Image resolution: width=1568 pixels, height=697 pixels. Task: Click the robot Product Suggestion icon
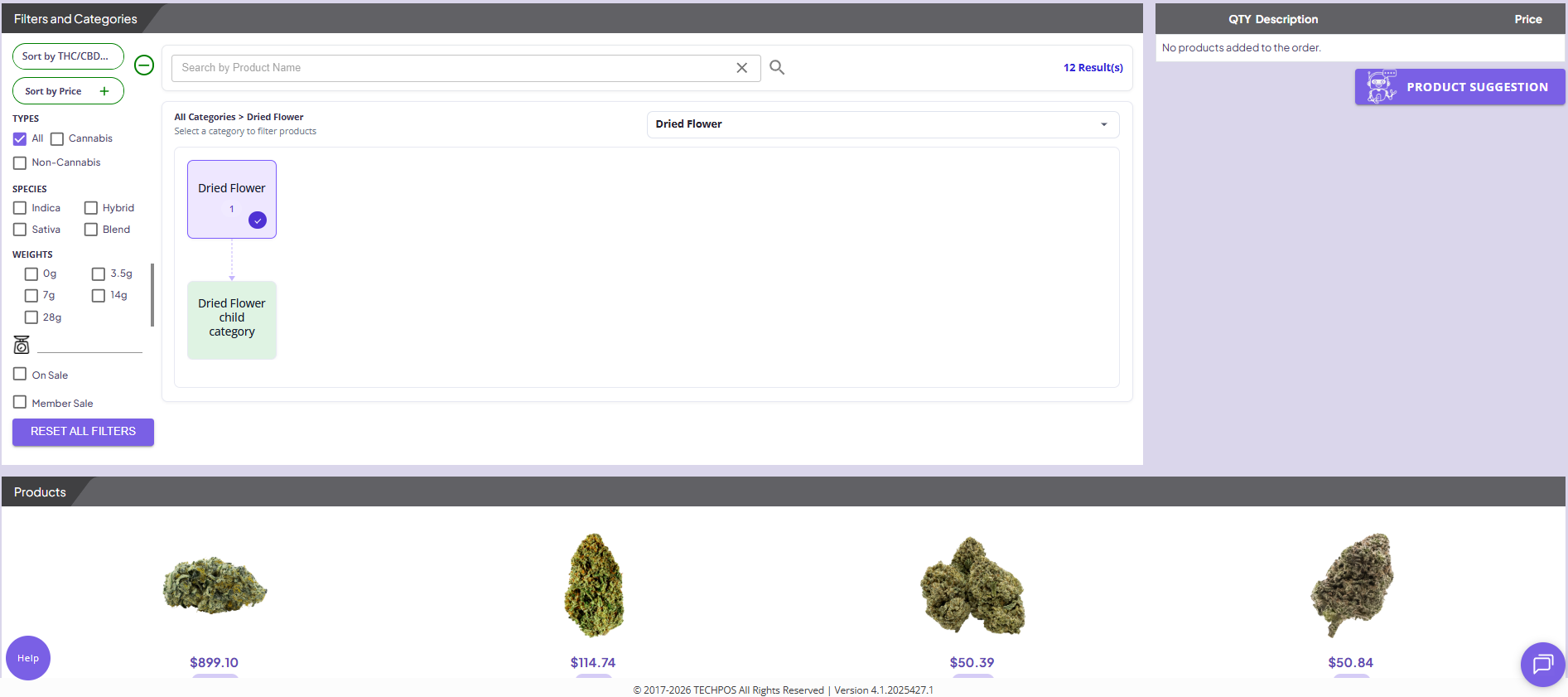tap(1381, 86)
